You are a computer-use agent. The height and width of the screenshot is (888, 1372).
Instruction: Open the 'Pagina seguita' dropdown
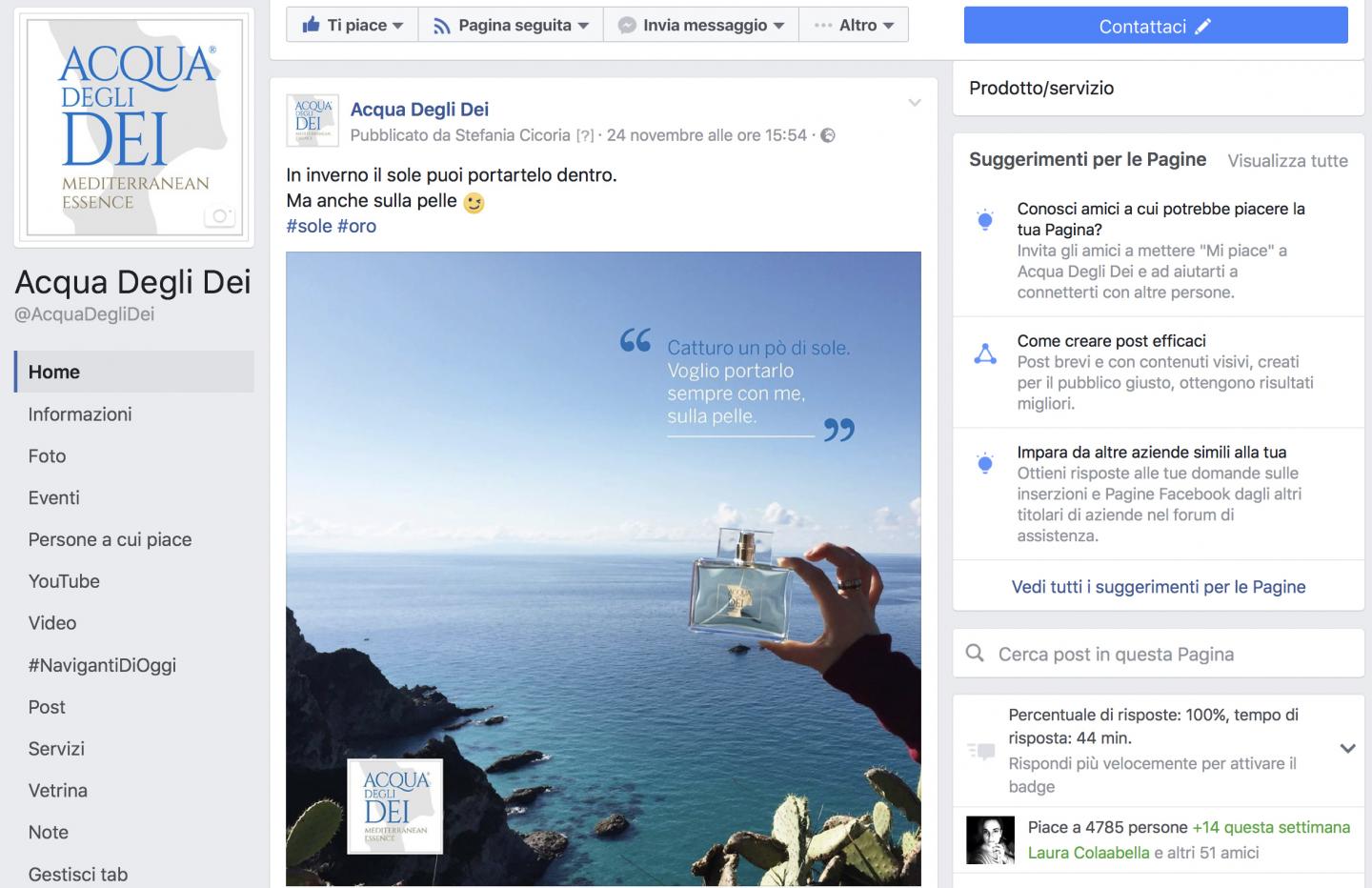click(511, 25)
